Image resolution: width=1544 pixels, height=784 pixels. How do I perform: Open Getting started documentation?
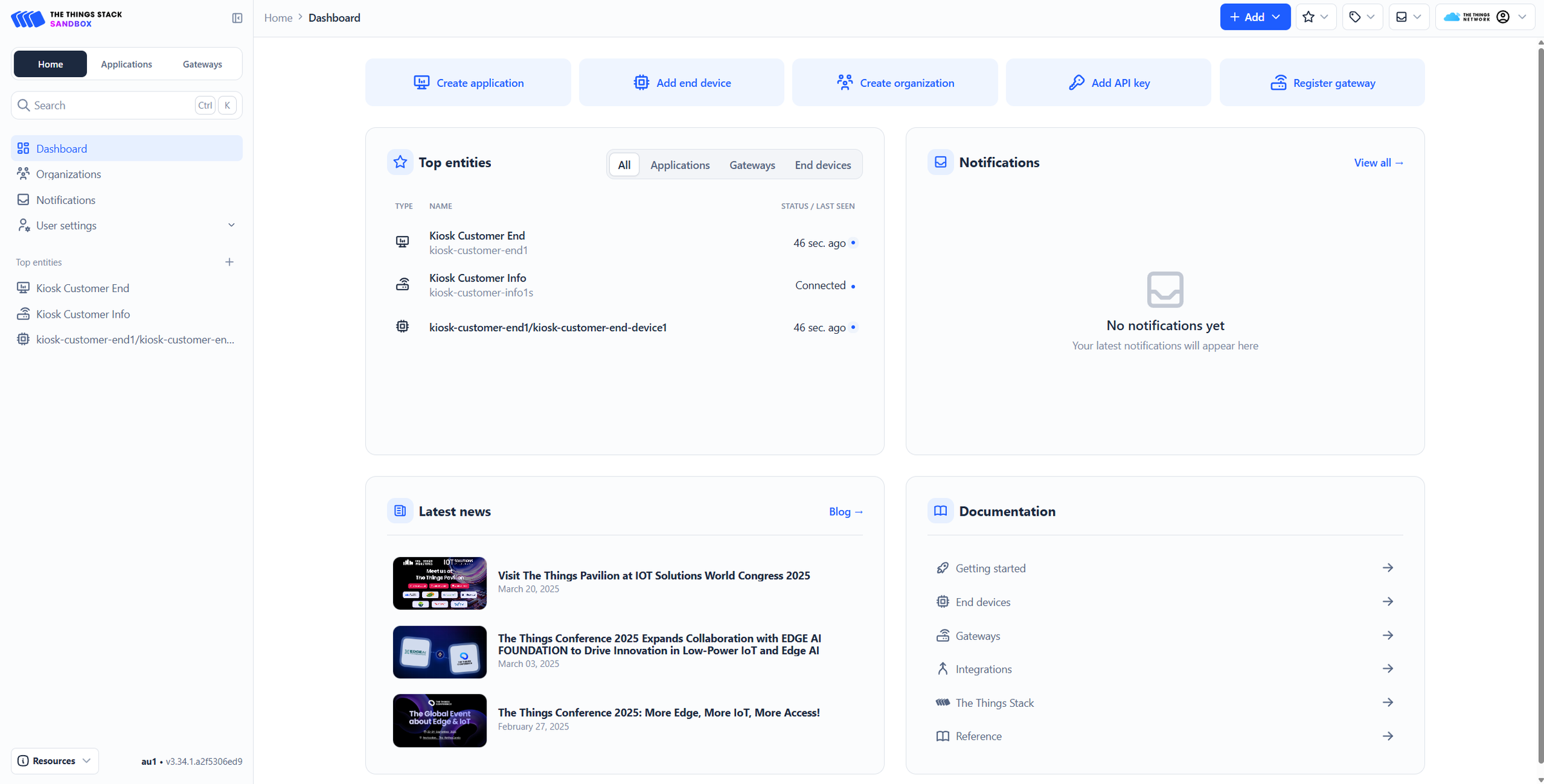1165,568
